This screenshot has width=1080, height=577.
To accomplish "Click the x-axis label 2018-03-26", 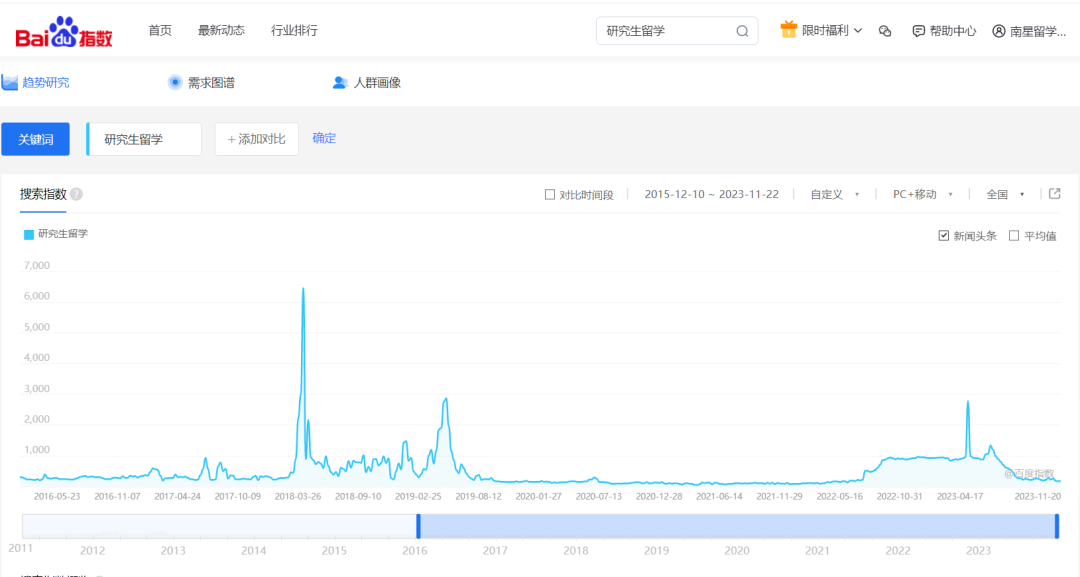I will (x=298, y=496).
